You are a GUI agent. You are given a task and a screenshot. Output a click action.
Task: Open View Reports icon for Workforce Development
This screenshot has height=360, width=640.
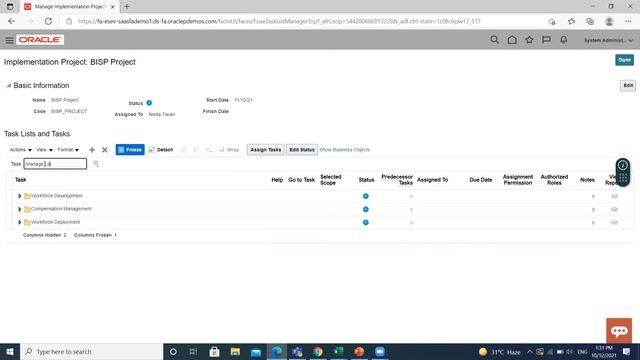coord(614,196)
